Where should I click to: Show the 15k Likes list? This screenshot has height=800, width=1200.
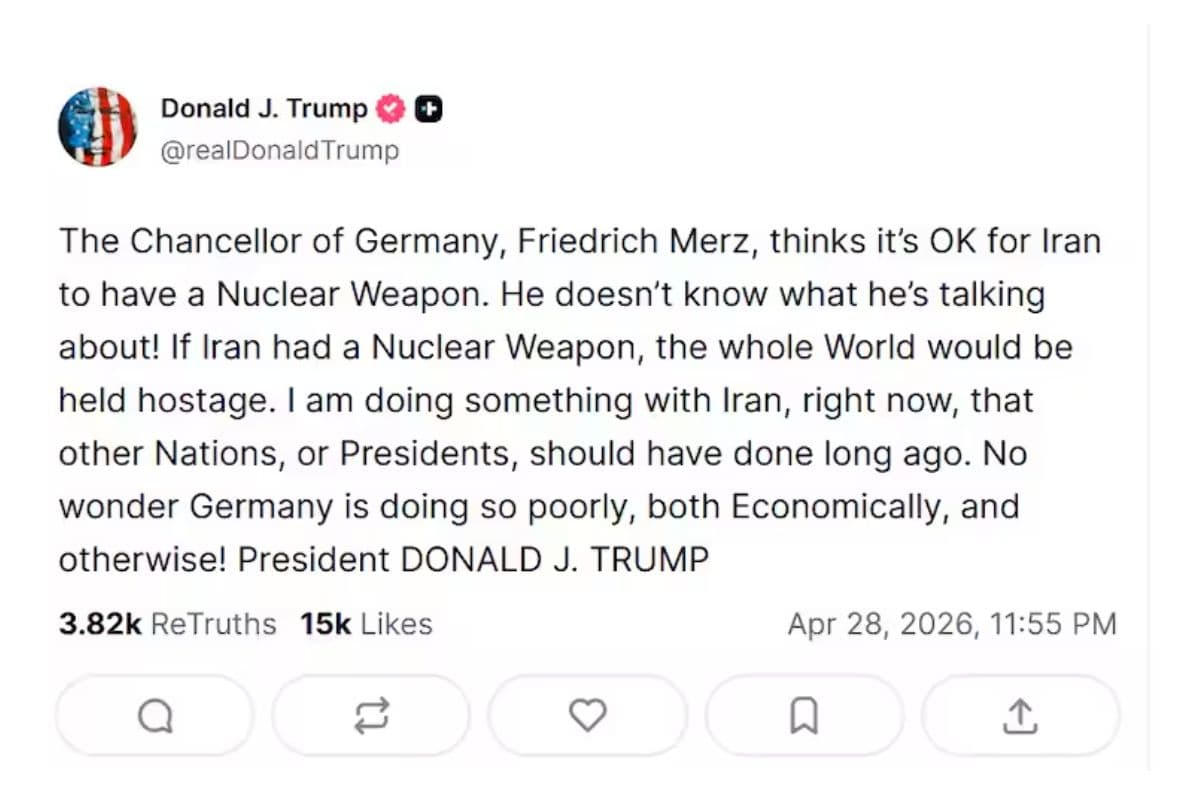(x=366, y=624)
